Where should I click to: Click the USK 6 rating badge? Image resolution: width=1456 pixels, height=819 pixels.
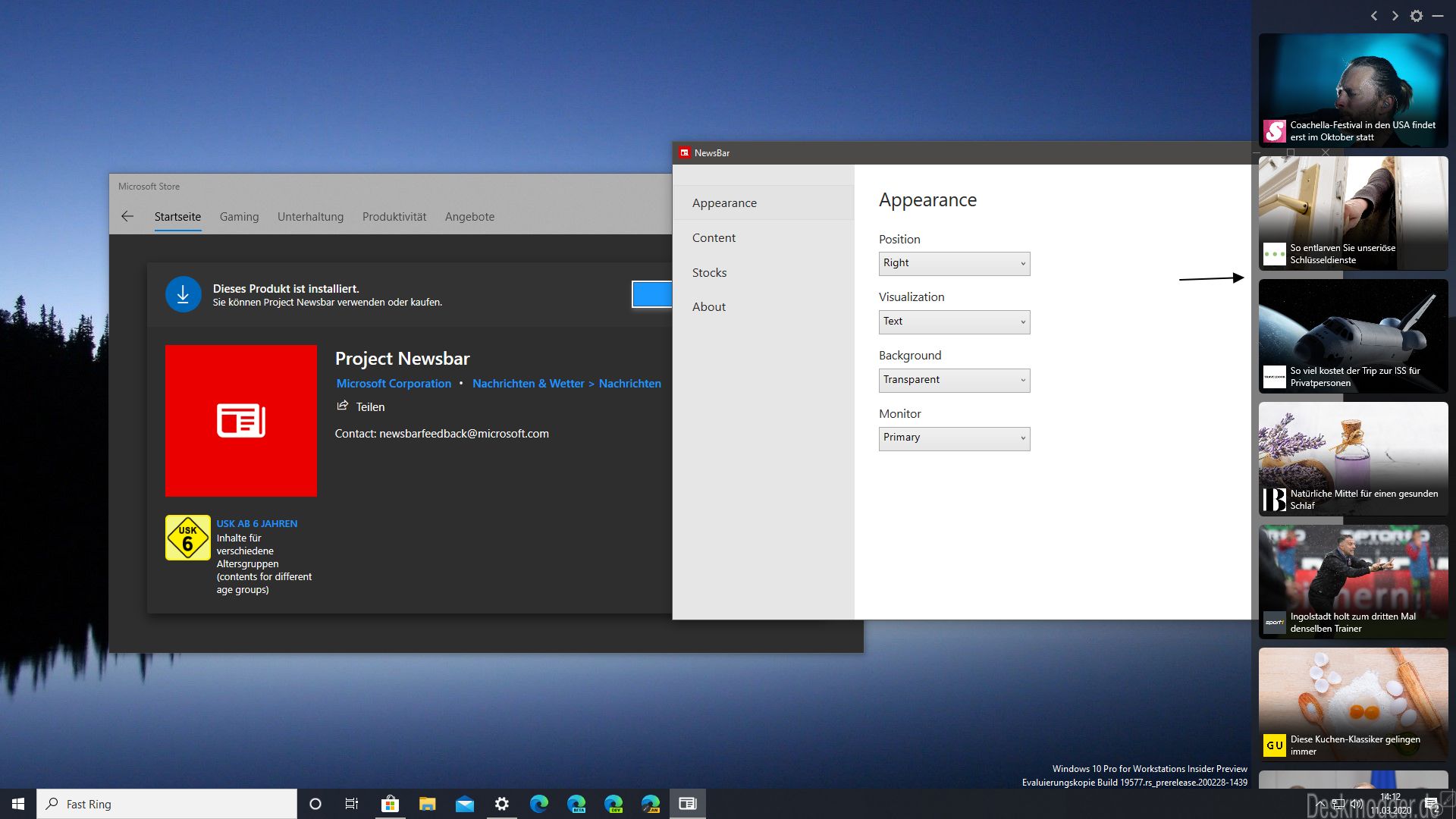(x=187, y=538)
